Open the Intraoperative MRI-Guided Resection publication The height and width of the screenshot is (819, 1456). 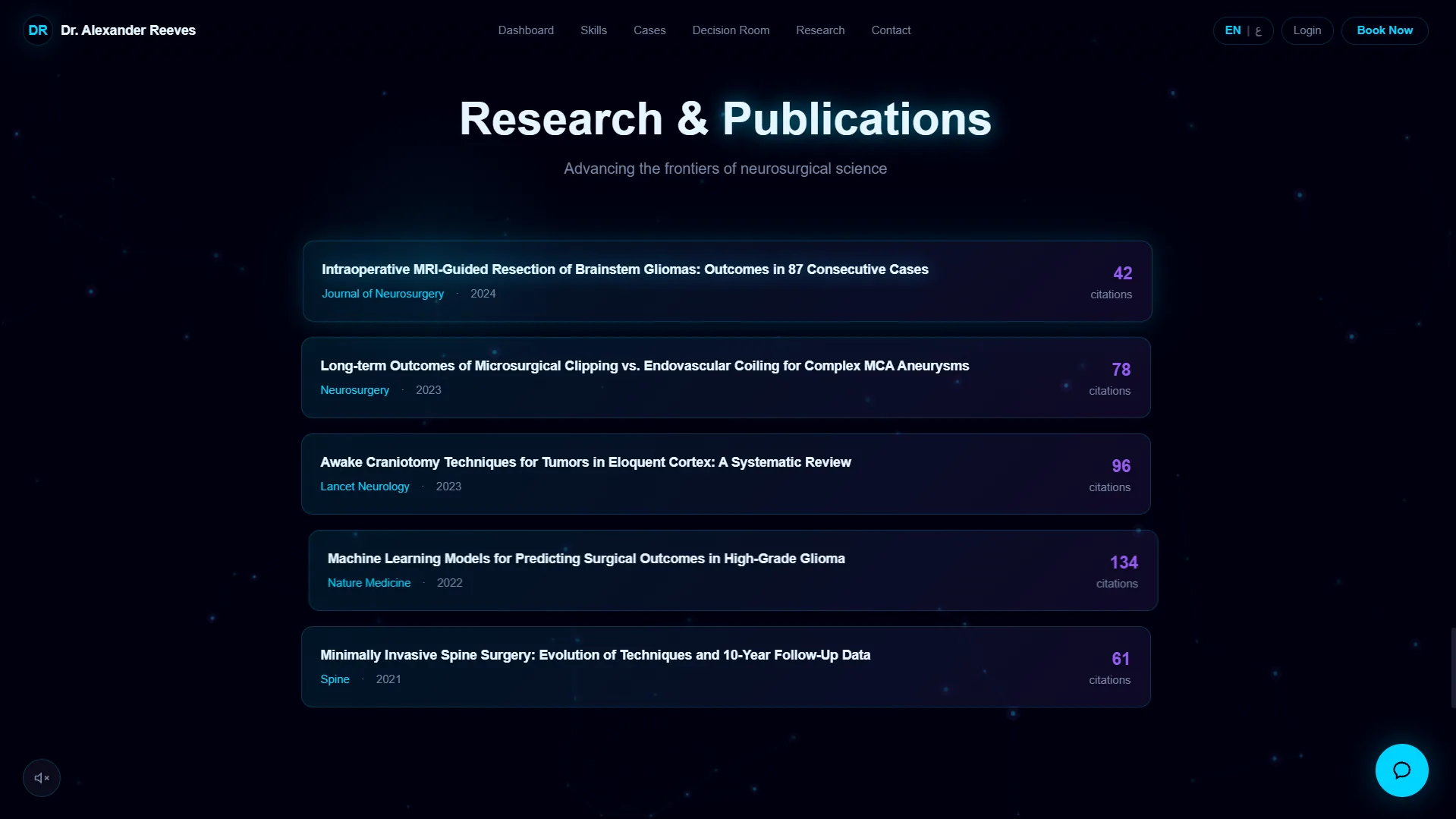(624, 269)
